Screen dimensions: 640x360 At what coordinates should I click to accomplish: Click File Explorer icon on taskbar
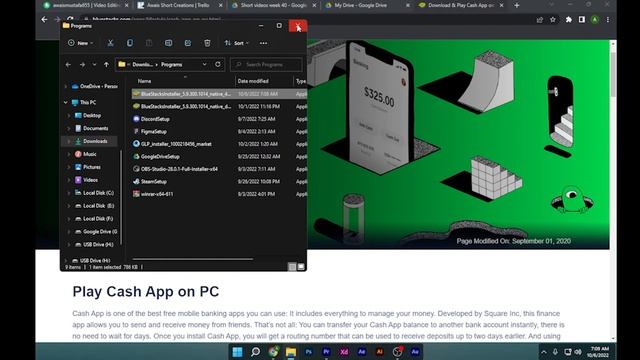coord(291,351)
